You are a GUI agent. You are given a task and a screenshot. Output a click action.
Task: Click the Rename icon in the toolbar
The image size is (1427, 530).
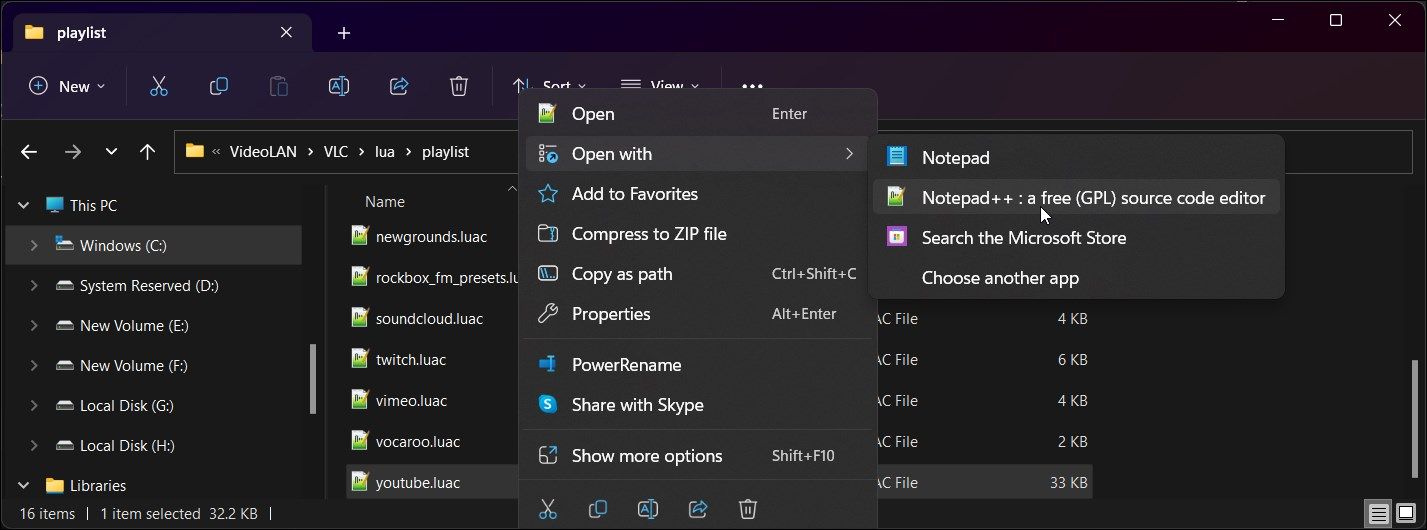coord(338,86)
